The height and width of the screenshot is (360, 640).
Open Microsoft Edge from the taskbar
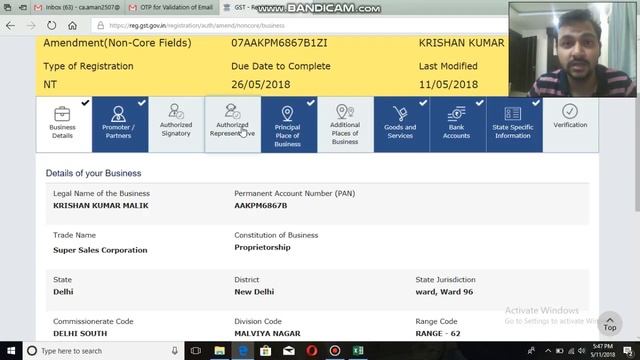[x=243, y=351]
